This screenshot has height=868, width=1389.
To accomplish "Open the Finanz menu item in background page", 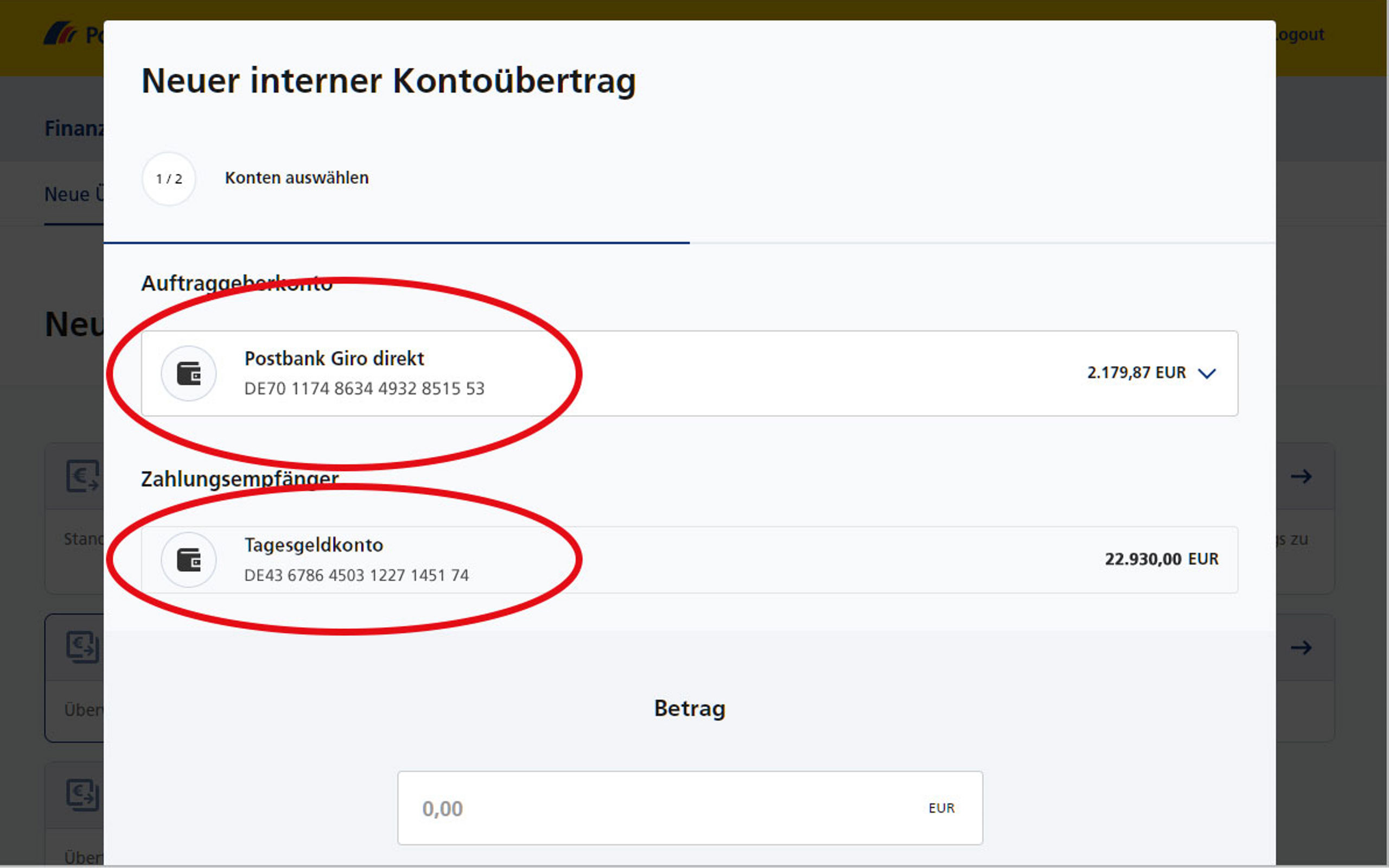I will pos(75,129).
